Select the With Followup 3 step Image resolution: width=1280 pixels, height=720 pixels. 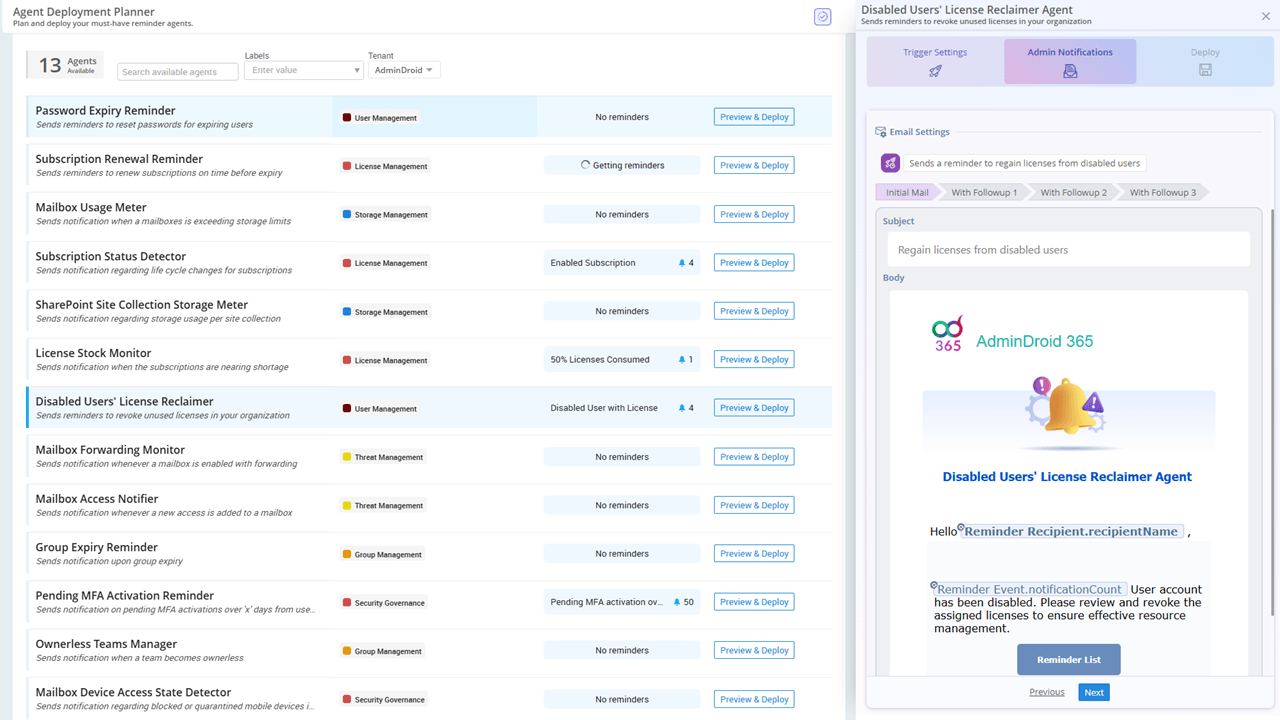[1162, 192]
